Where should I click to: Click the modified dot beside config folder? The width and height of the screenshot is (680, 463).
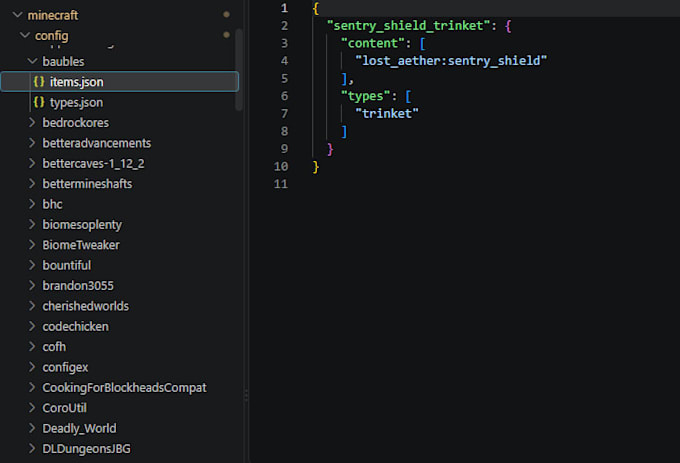click(226, 34)
